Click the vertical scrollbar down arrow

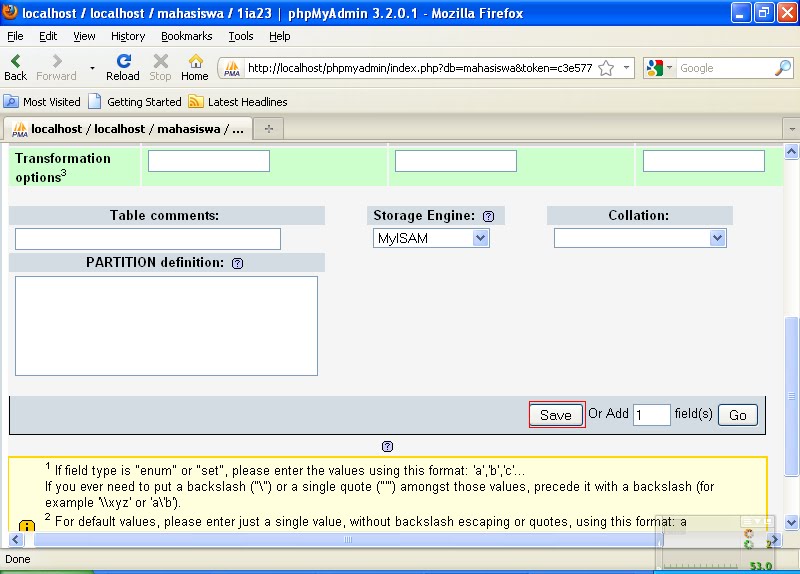[791, 522]
